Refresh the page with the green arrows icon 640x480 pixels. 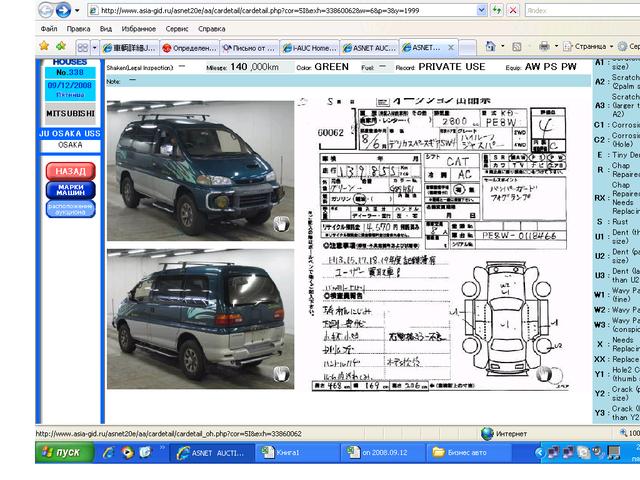click(x=497, y=11)
